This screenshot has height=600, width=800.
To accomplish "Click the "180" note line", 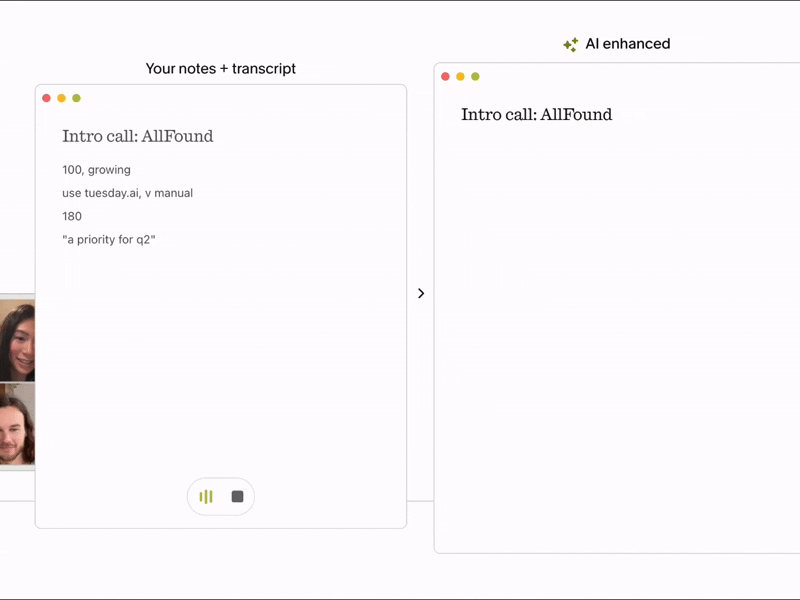I will click(72, 216).
